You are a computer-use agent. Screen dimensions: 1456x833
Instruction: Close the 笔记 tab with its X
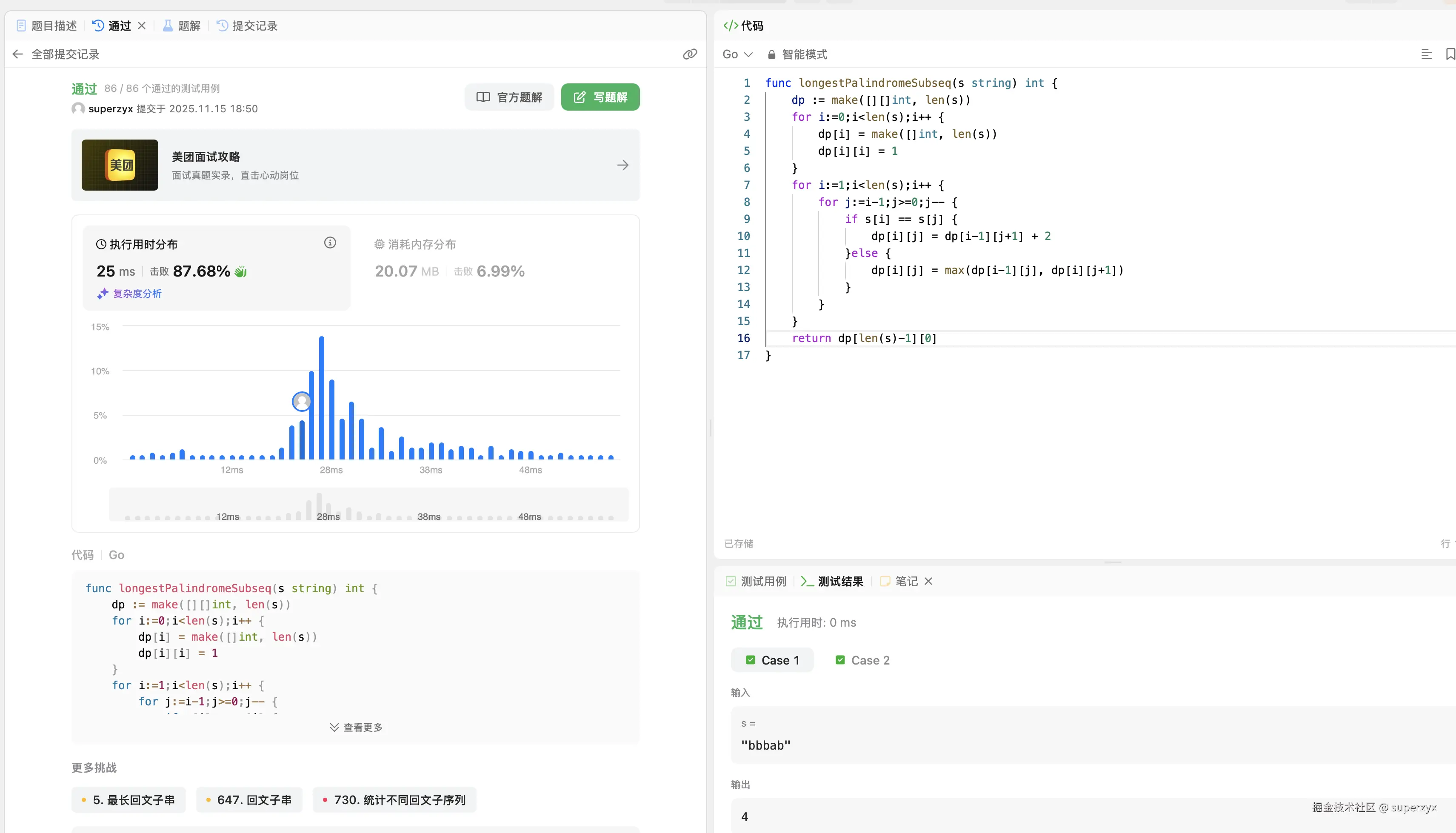pos(928,582)
